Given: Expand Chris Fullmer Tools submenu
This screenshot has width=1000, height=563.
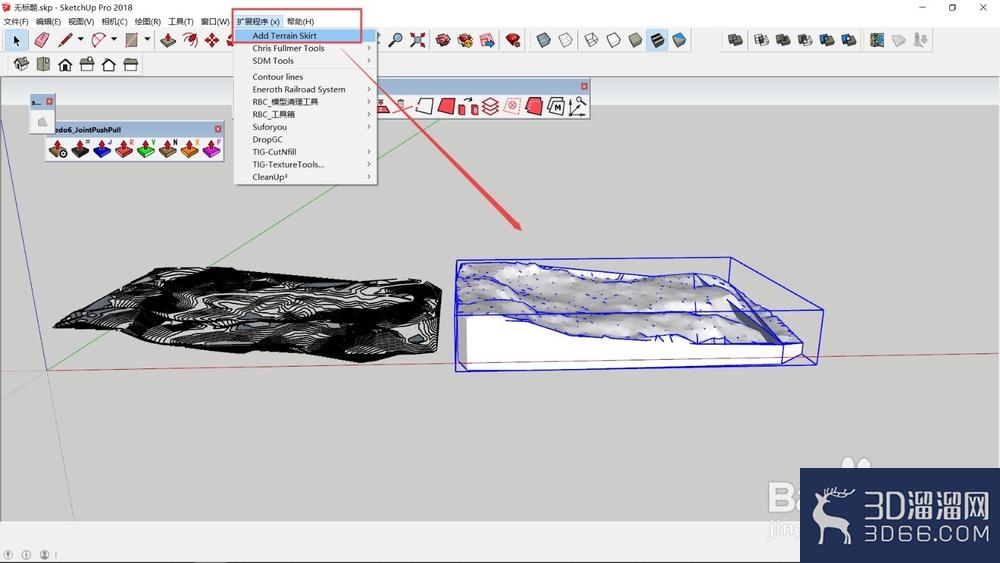Looking at the screenshot, I should point(305,48).
